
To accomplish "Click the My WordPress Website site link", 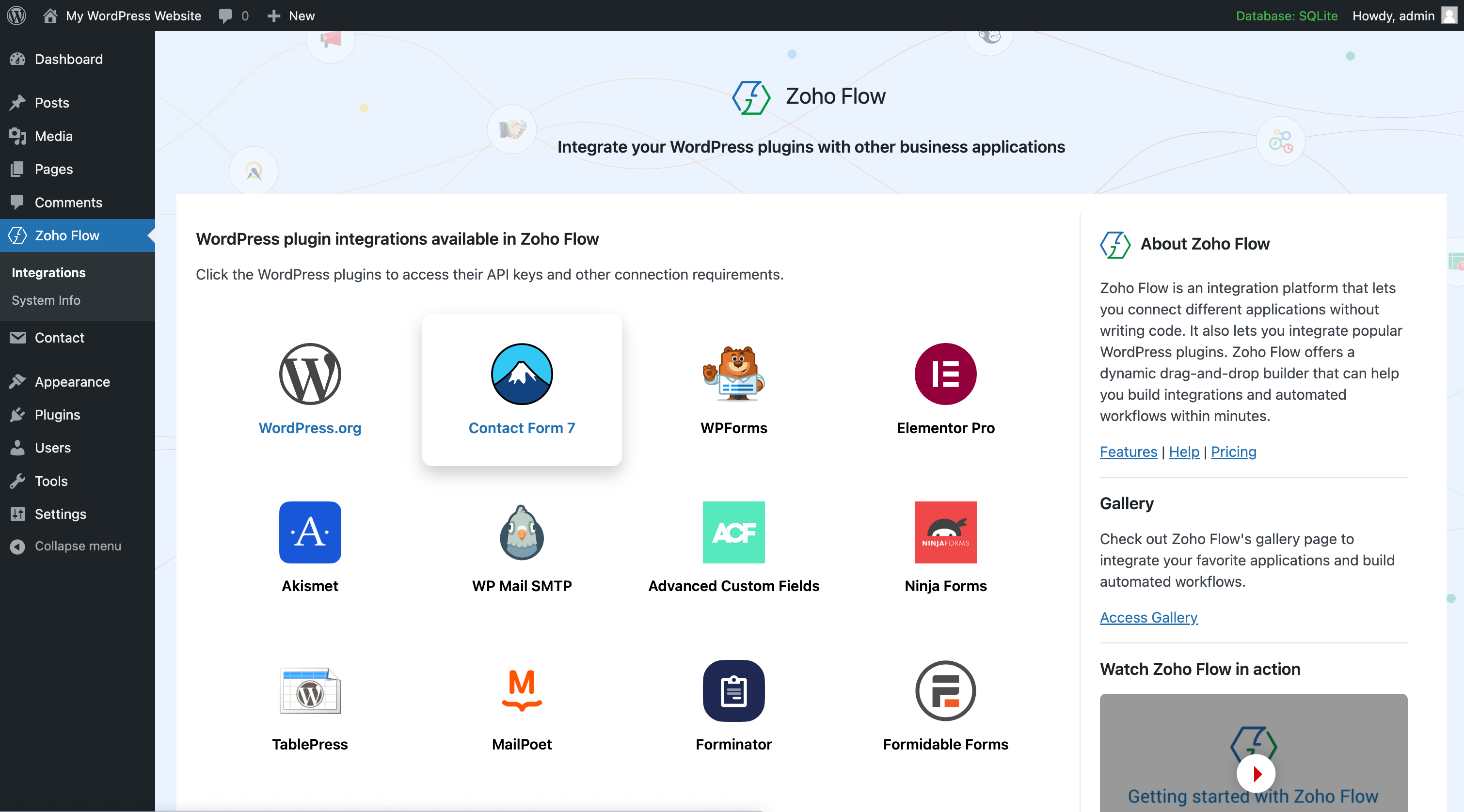I will [x=134, y=16].
